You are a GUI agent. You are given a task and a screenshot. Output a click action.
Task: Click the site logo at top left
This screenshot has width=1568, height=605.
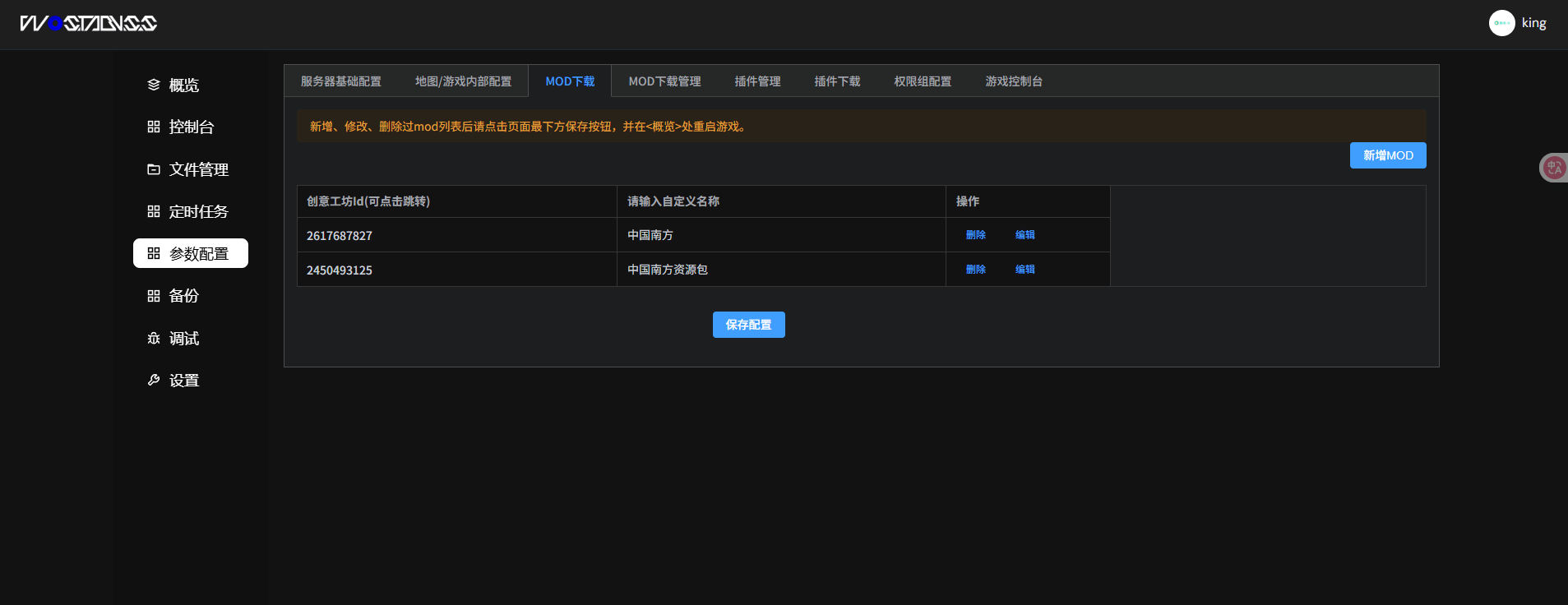[89, 23]
